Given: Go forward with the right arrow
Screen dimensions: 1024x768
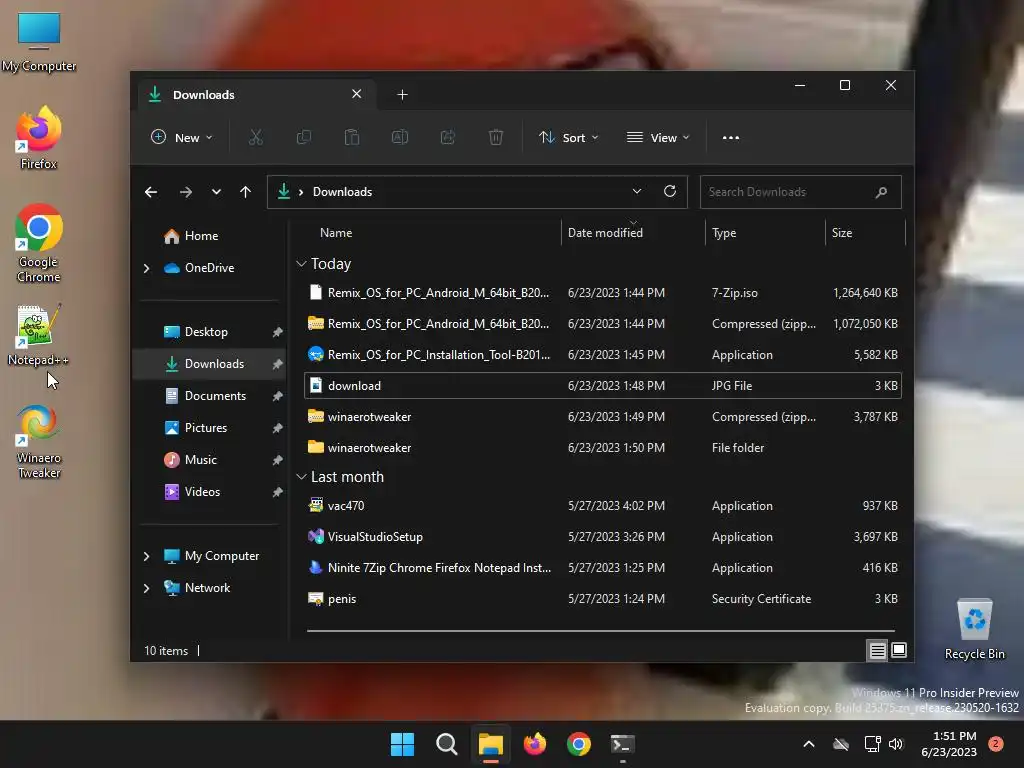Looking at the screenshot, I should click(185, 192).
